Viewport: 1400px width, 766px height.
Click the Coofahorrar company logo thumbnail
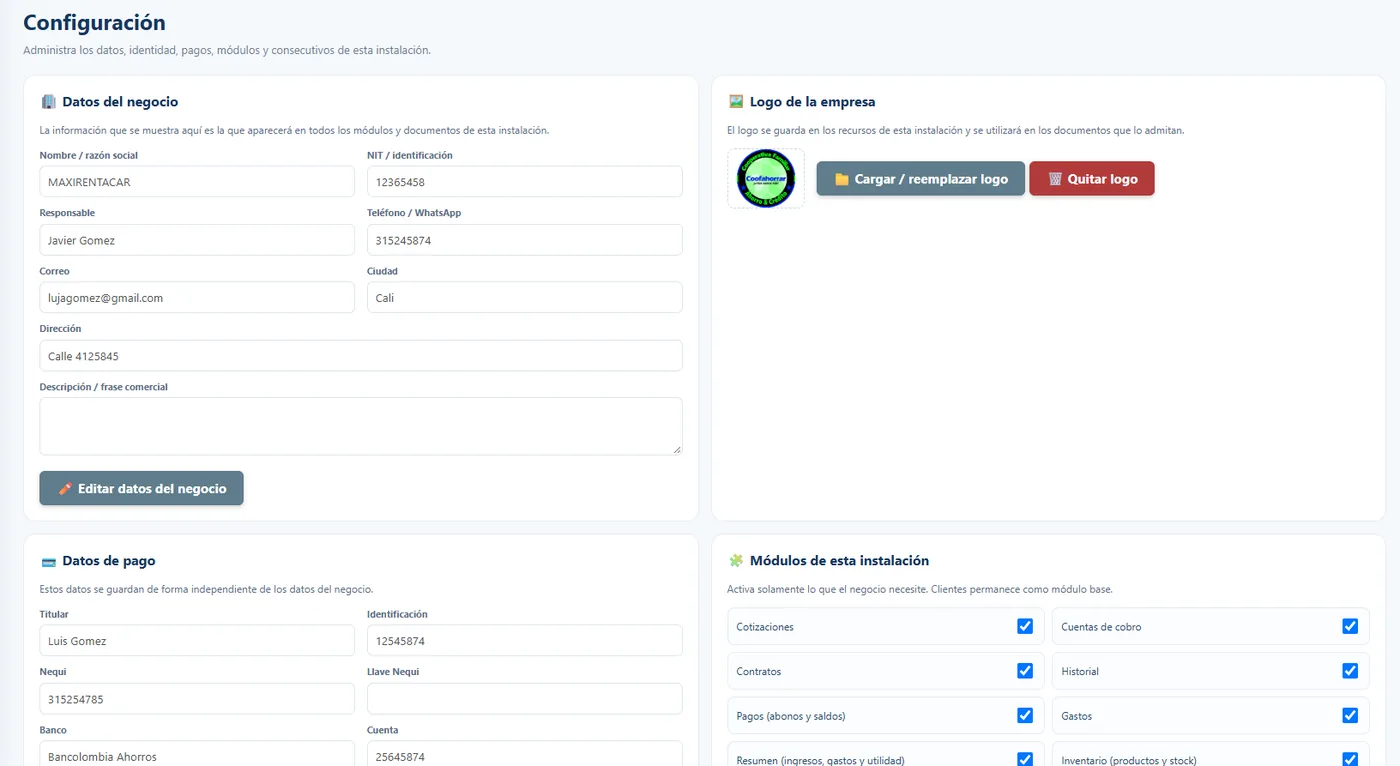pyautogui.click(x=766, y=179)
